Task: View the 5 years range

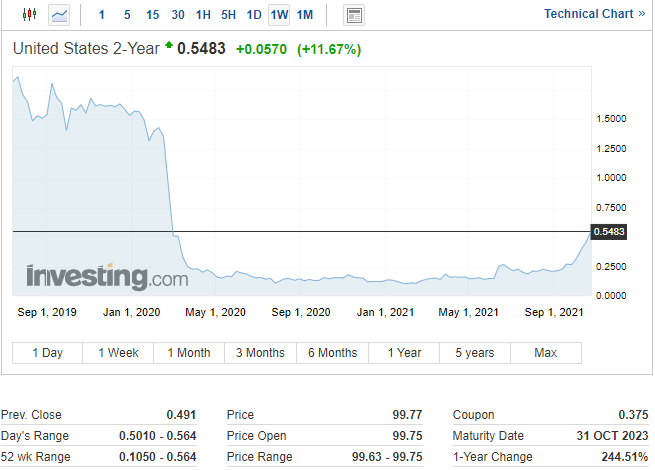Action: point(474,353)
